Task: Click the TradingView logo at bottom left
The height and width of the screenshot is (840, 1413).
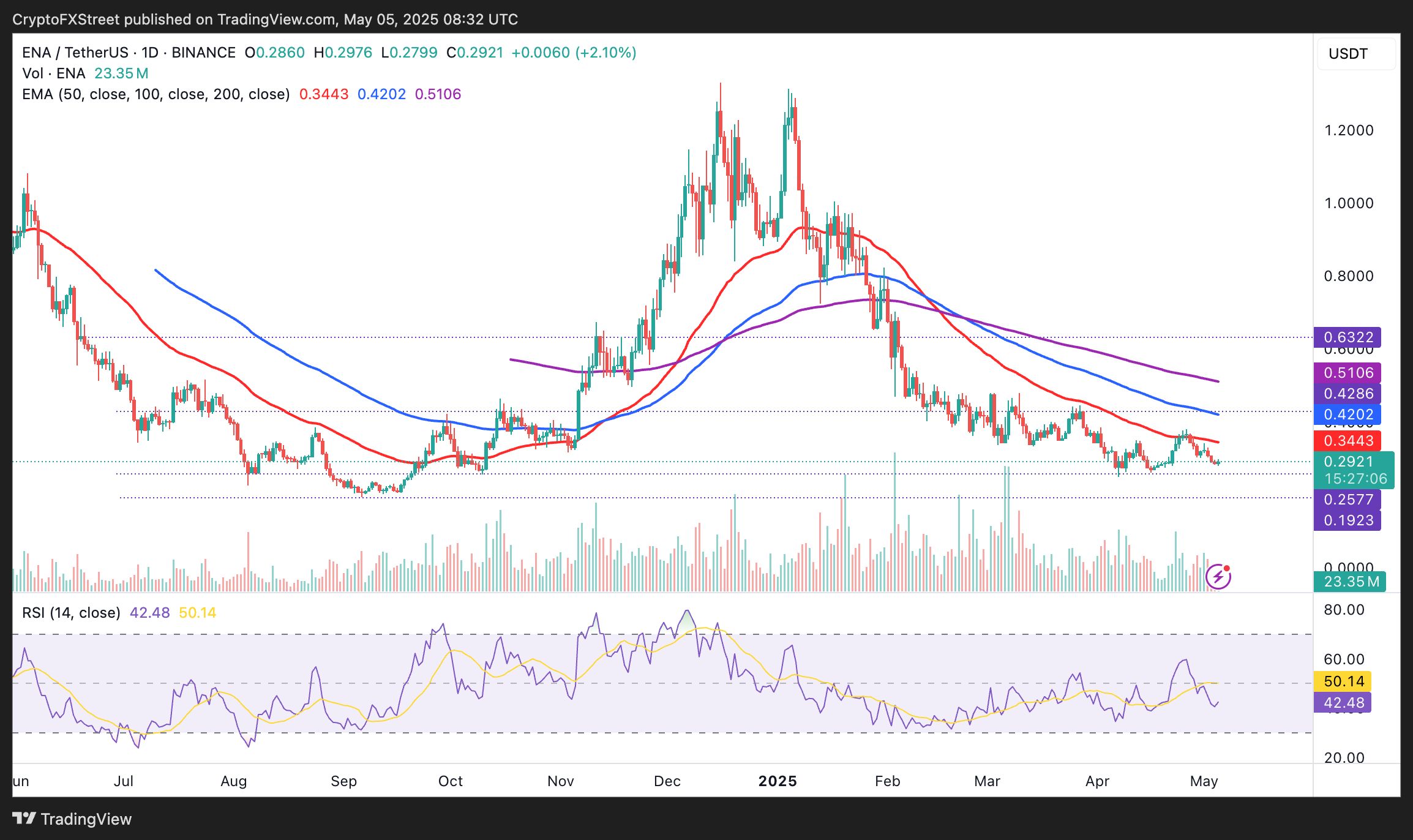Action: point(72,819)
